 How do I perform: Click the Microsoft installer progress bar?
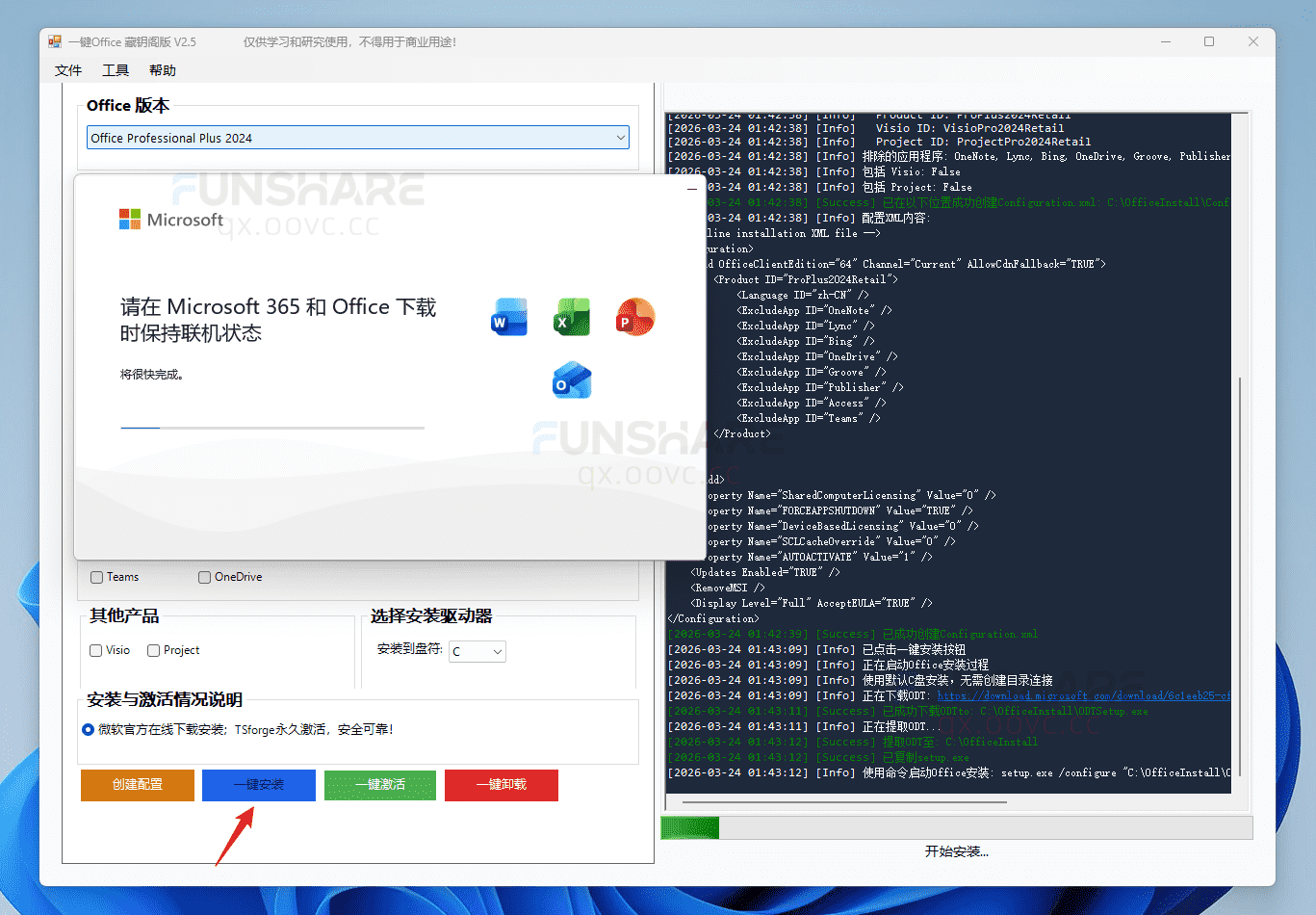coord(272,428)
